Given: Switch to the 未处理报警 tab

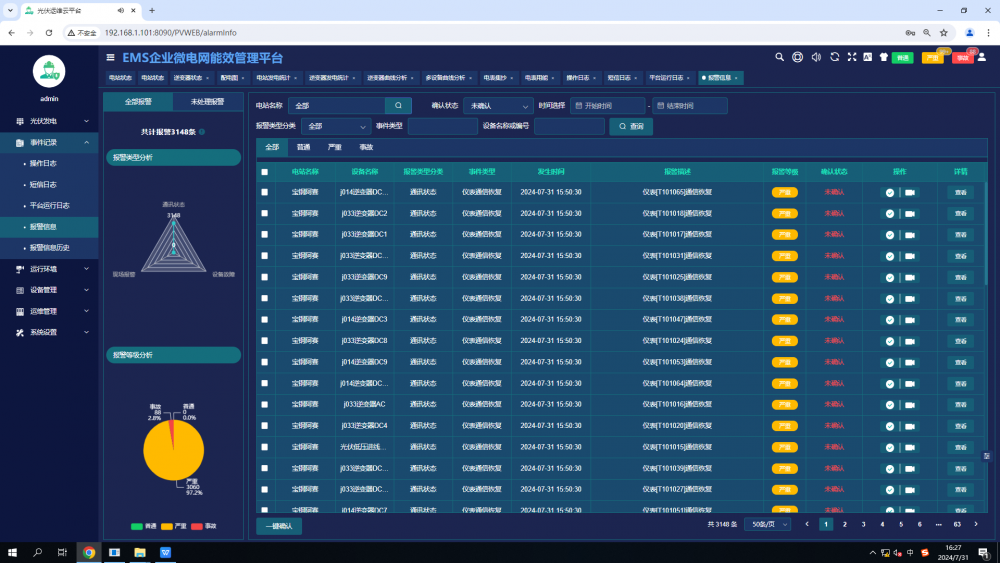Looking at the screenshot, I should (x=207, y=102).
